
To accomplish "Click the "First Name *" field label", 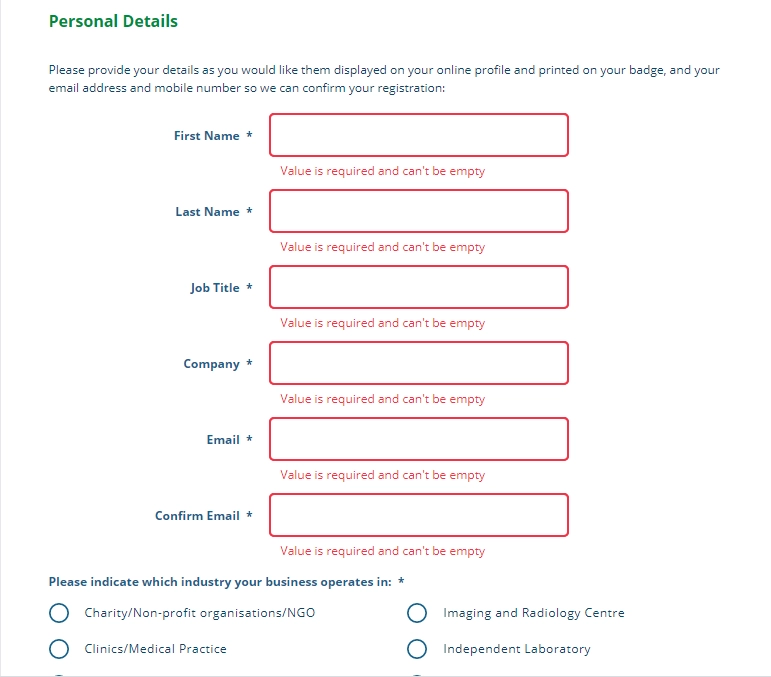I will click(x=207, y=136).
